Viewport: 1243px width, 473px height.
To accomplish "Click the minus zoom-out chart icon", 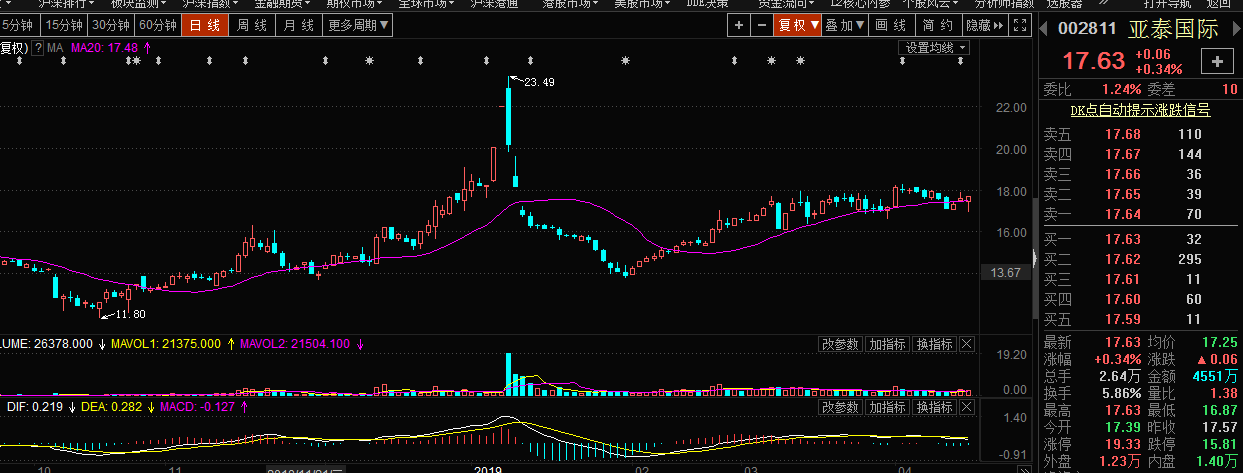I will [x=763, y=25].
